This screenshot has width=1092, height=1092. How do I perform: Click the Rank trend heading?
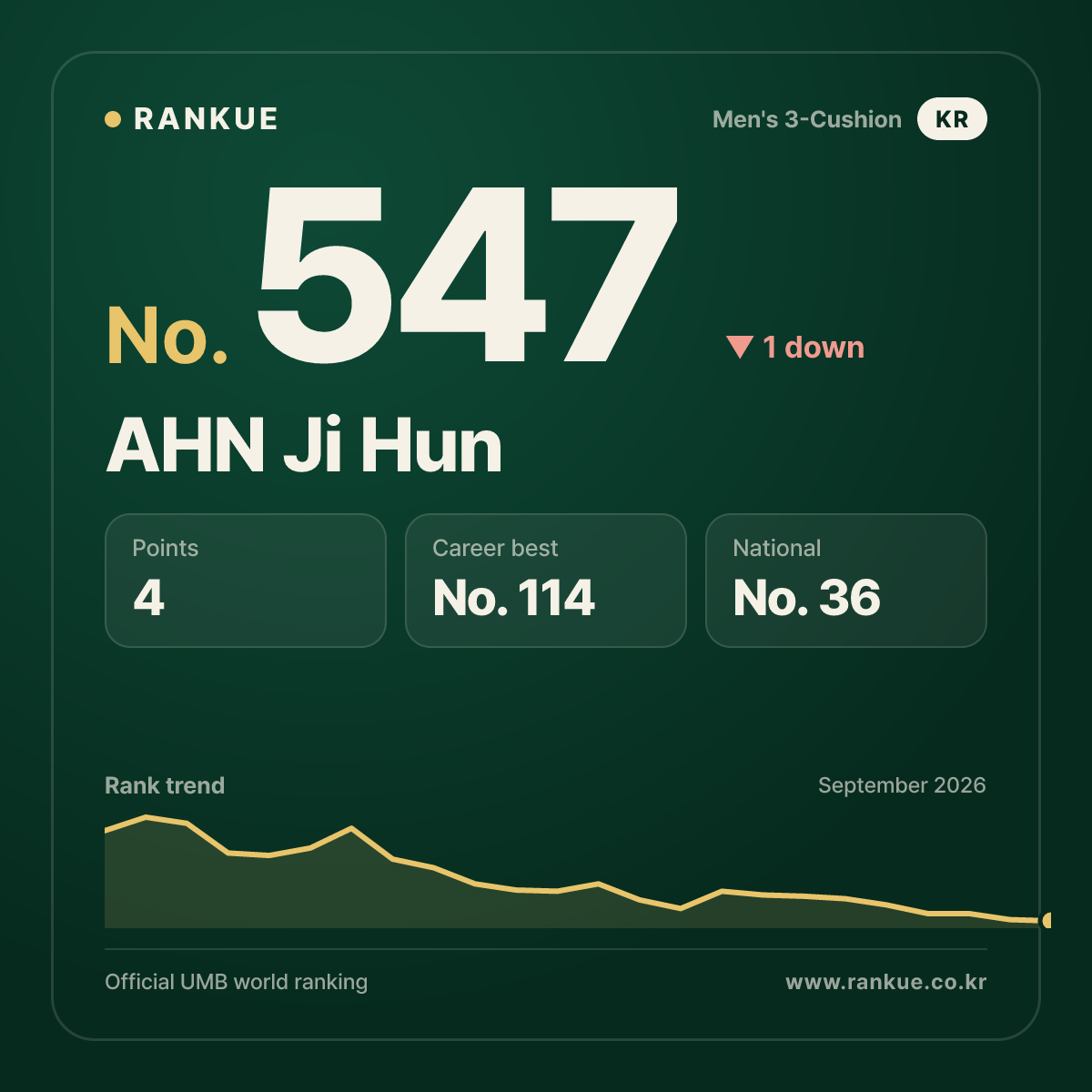(x=165, y=785)
